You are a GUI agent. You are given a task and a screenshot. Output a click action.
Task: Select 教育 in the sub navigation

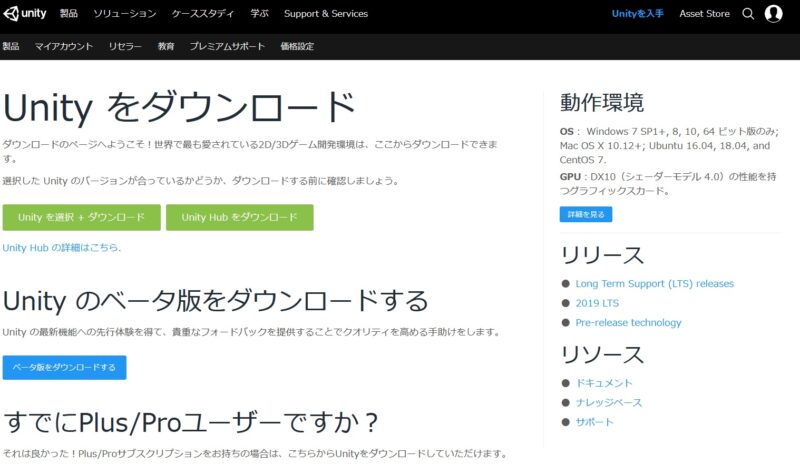[166, 46]
